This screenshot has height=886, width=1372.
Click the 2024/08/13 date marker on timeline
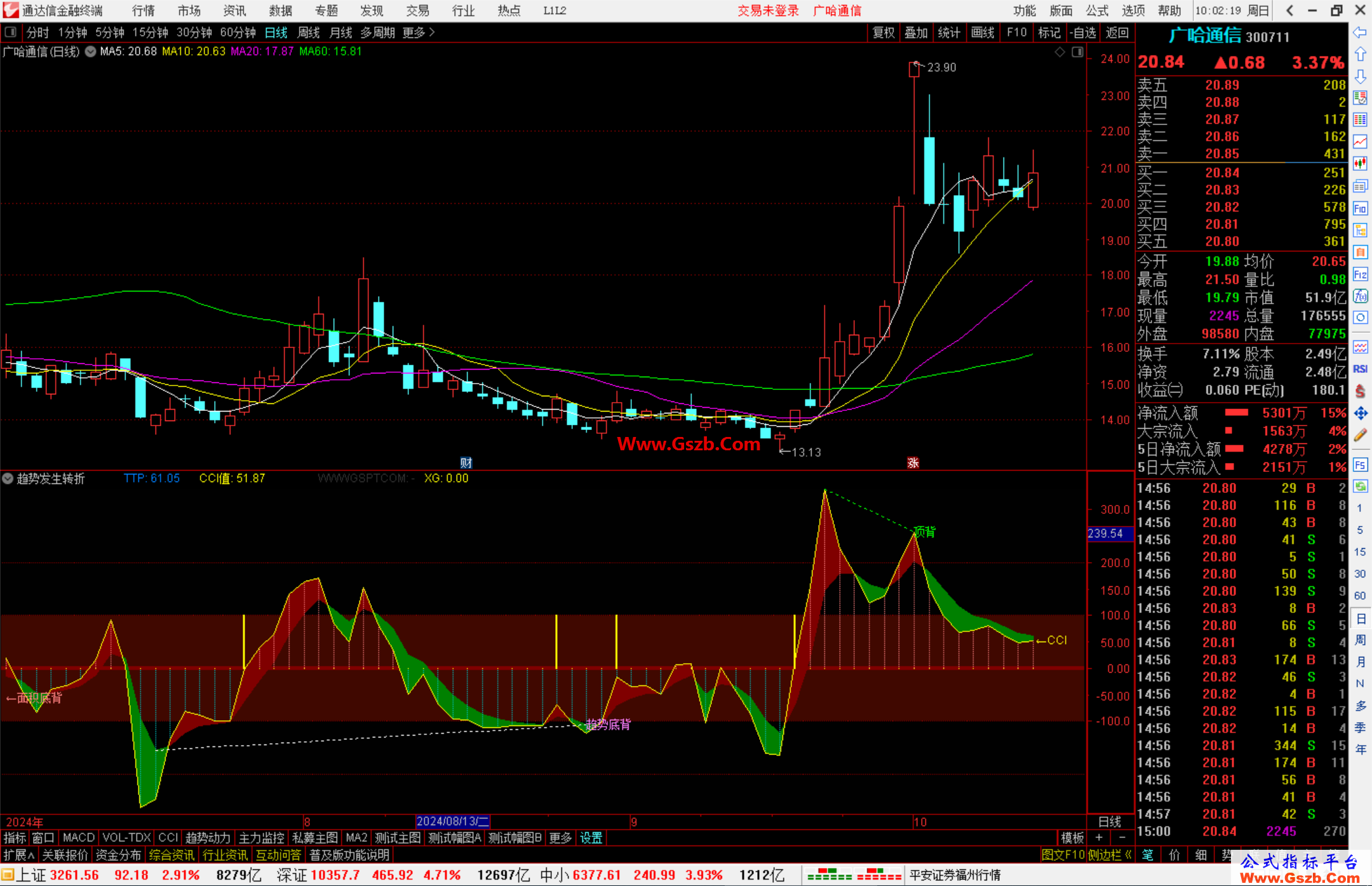point(452,821)
